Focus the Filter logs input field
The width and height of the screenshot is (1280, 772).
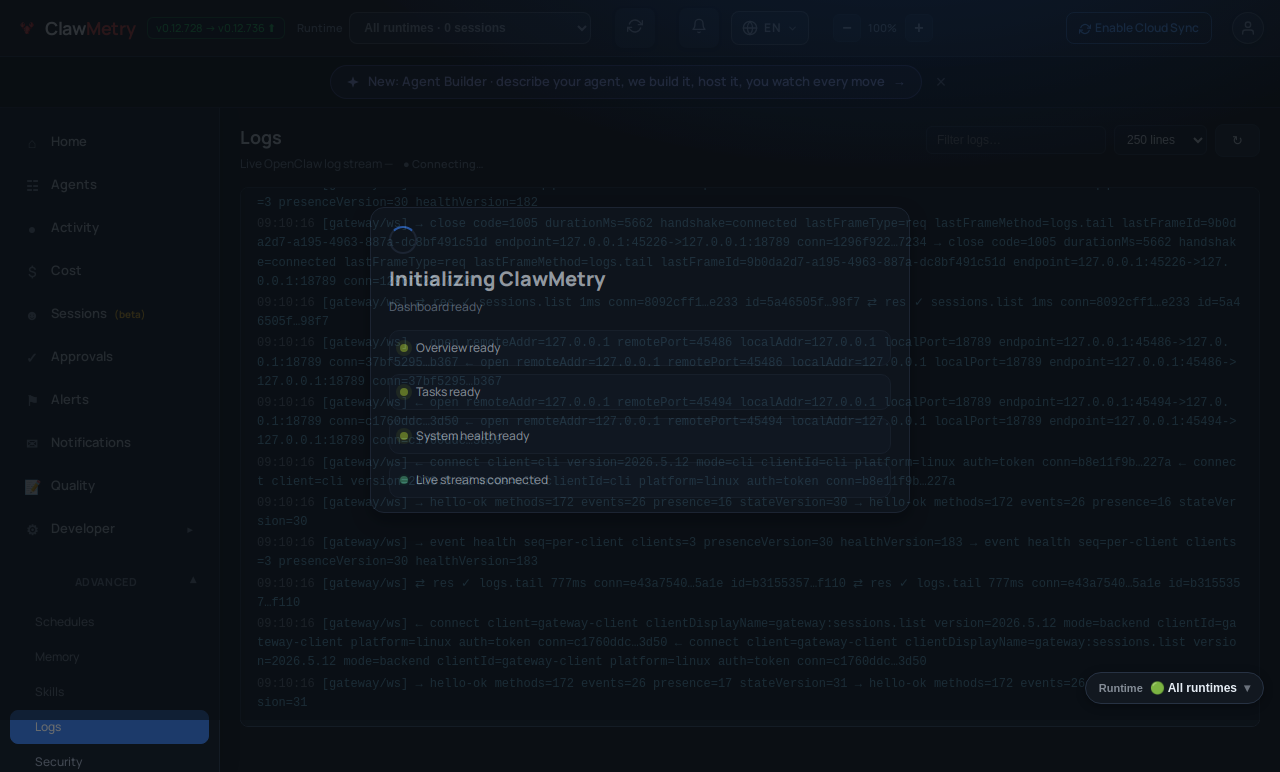[1016, 140]
